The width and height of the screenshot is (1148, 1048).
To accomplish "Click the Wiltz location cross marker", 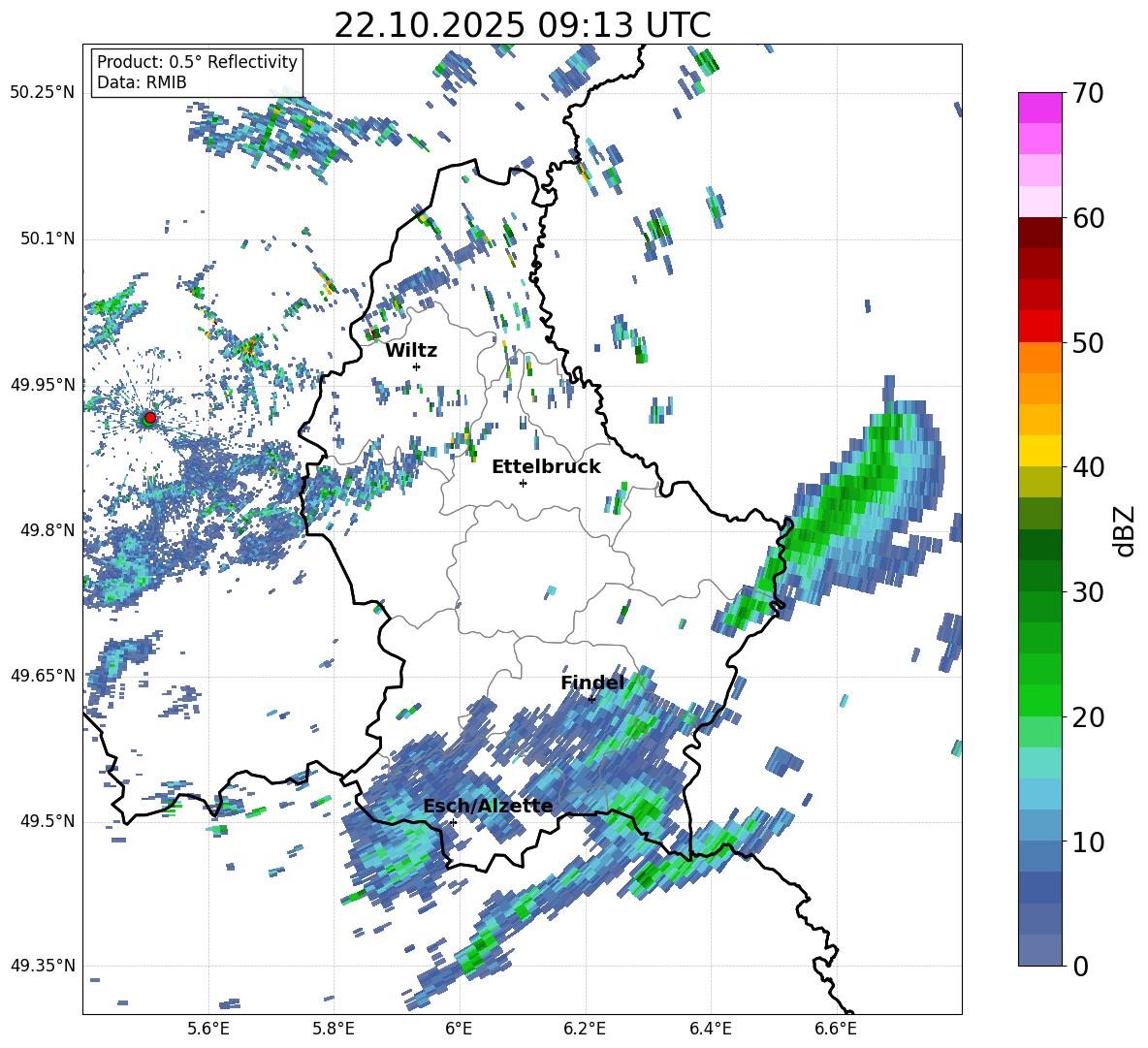I will tap(417, 366).
